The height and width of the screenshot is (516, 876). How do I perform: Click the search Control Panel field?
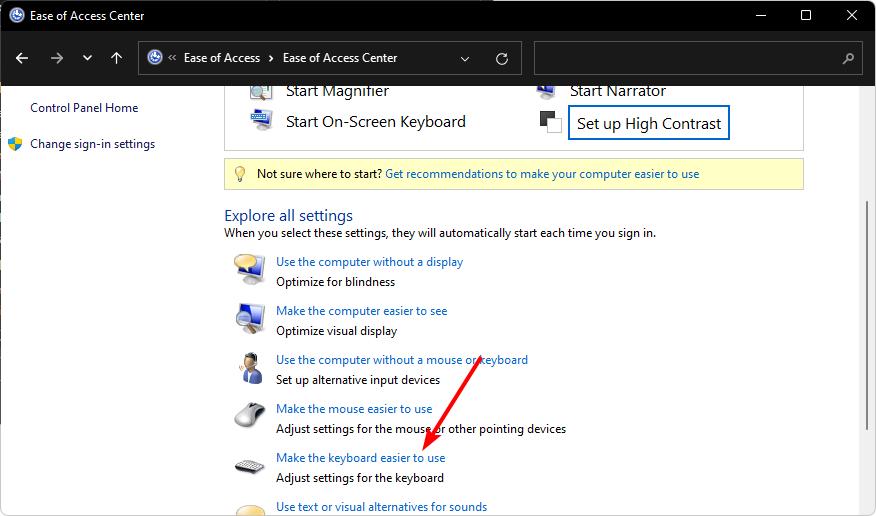[696, 58]
